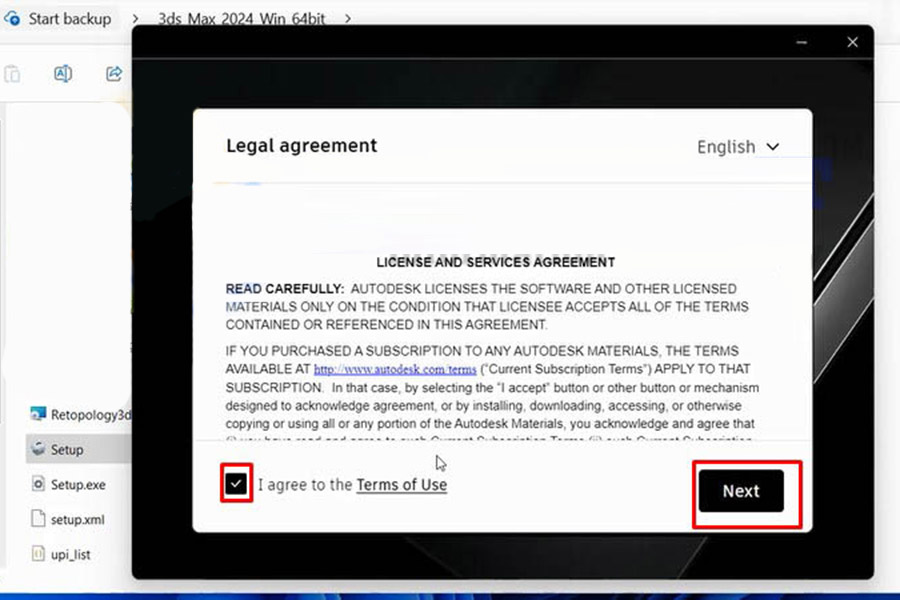Minimize the Autodesk installer window

(x=801, y=43)
